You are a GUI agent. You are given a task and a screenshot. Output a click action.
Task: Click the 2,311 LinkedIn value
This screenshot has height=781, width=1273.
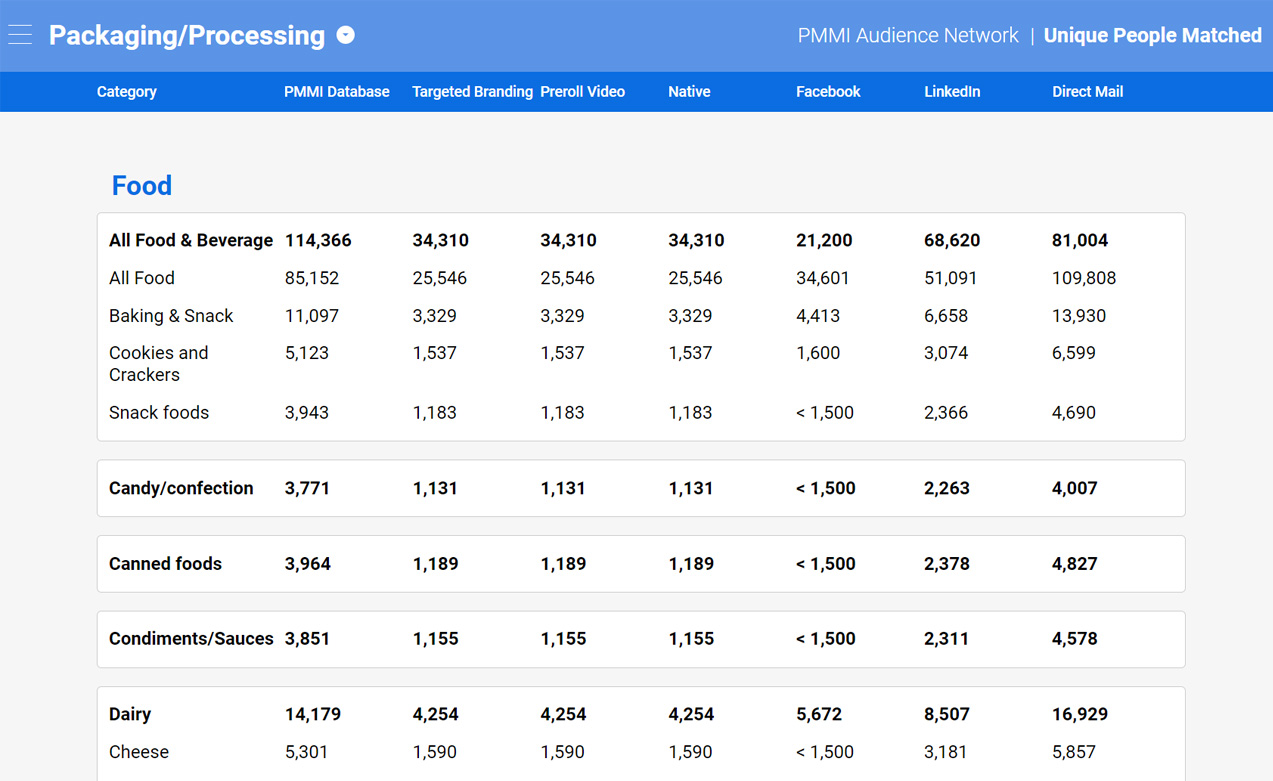(x=947, y=639)
